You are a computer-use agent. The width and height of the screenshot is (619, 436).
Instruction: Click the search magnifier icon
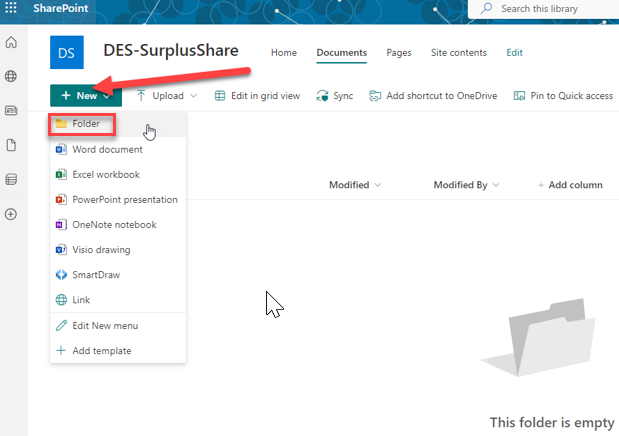pos(486,8)
